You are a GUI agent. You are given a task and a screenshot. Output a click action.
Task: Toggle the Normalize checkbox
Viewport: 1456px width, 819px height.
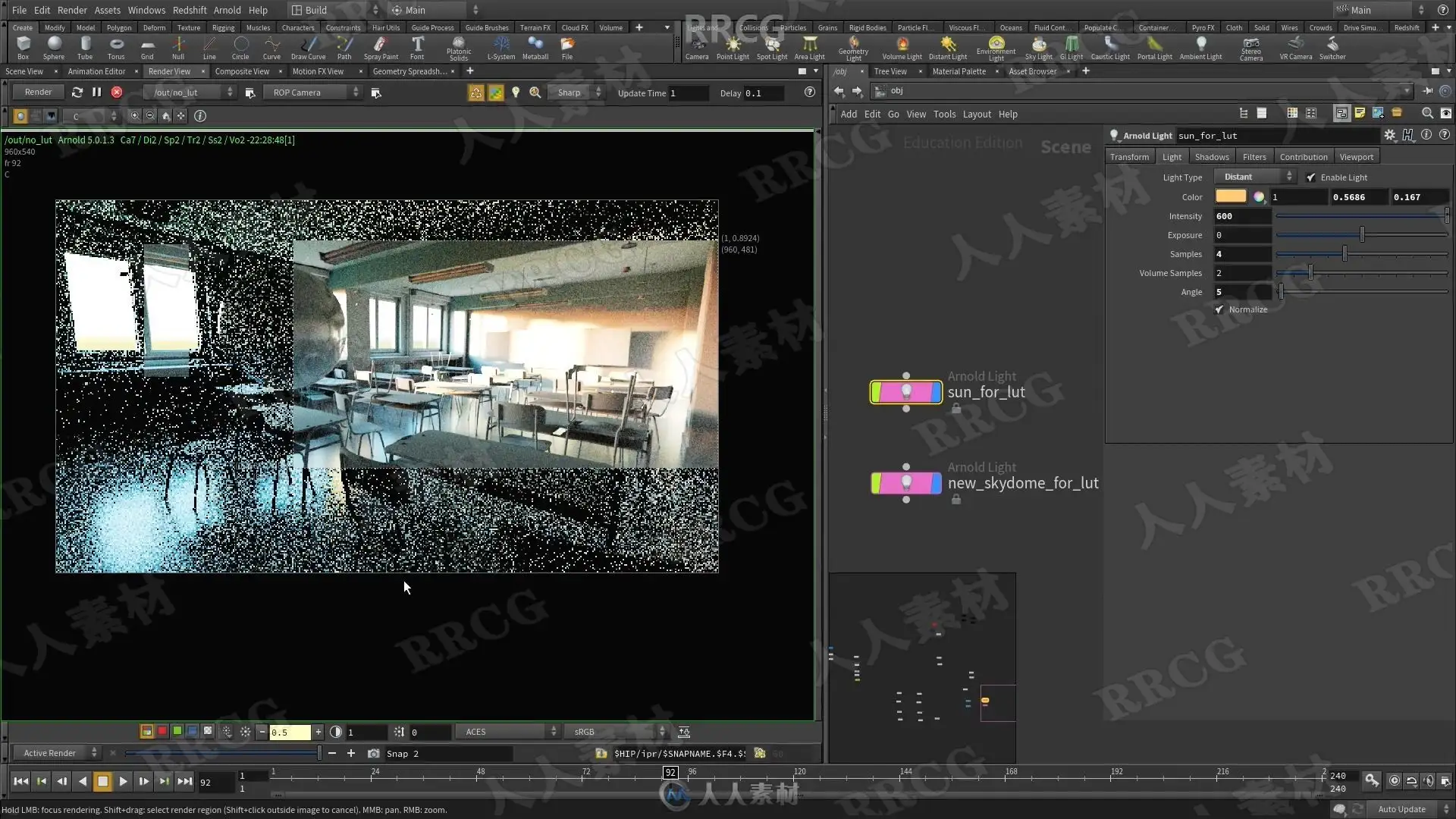[1219, 309]
